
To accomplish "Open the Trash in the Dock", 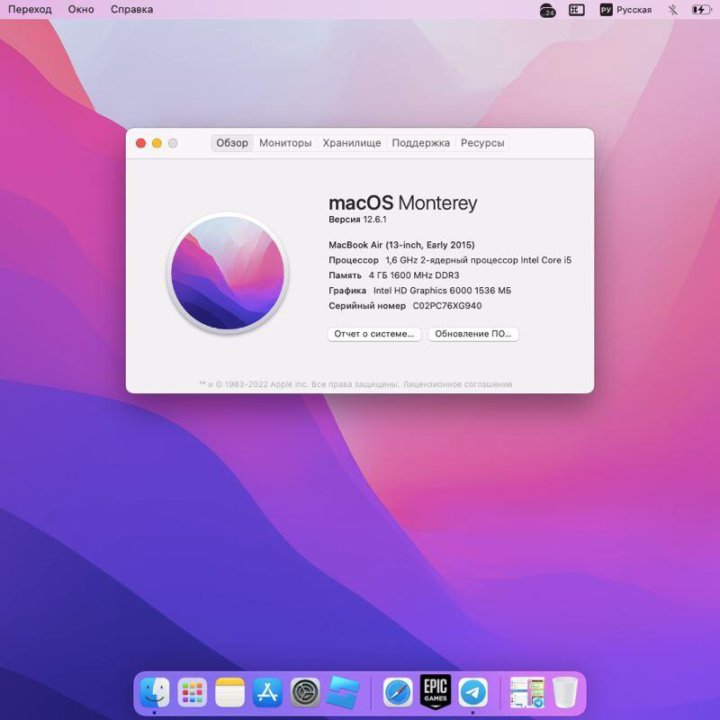I will click(565, 692).
